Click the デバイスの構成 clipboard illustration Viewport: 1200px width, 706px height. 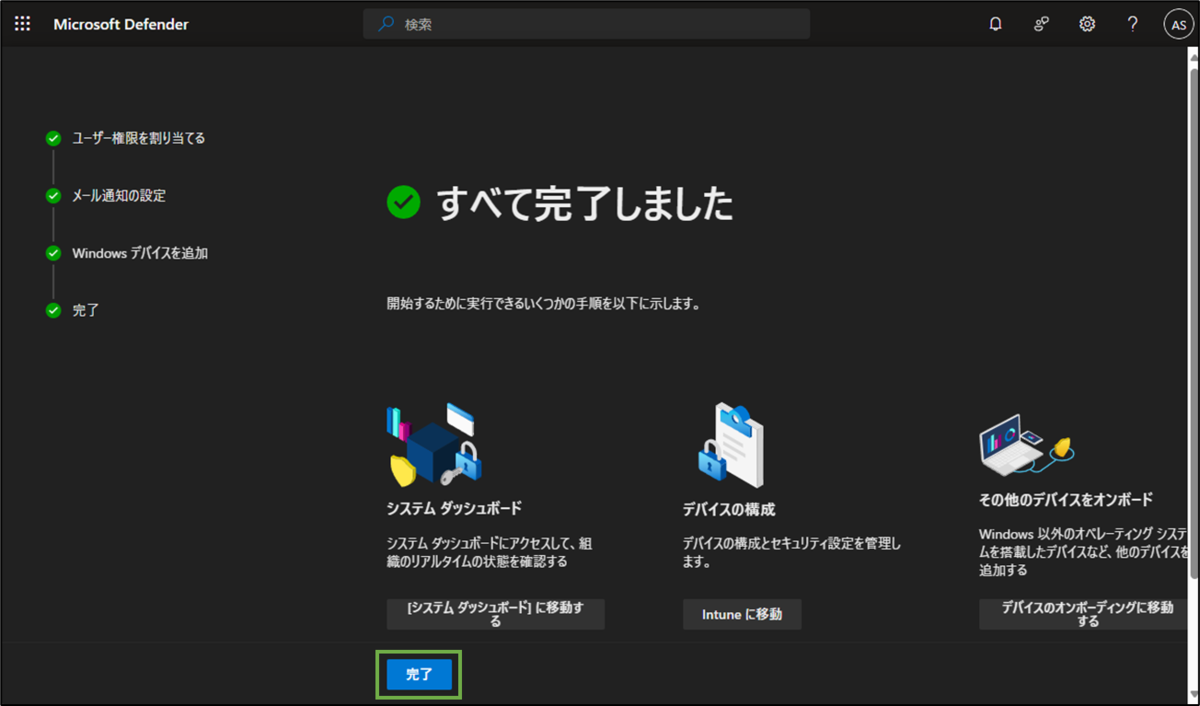729,443
